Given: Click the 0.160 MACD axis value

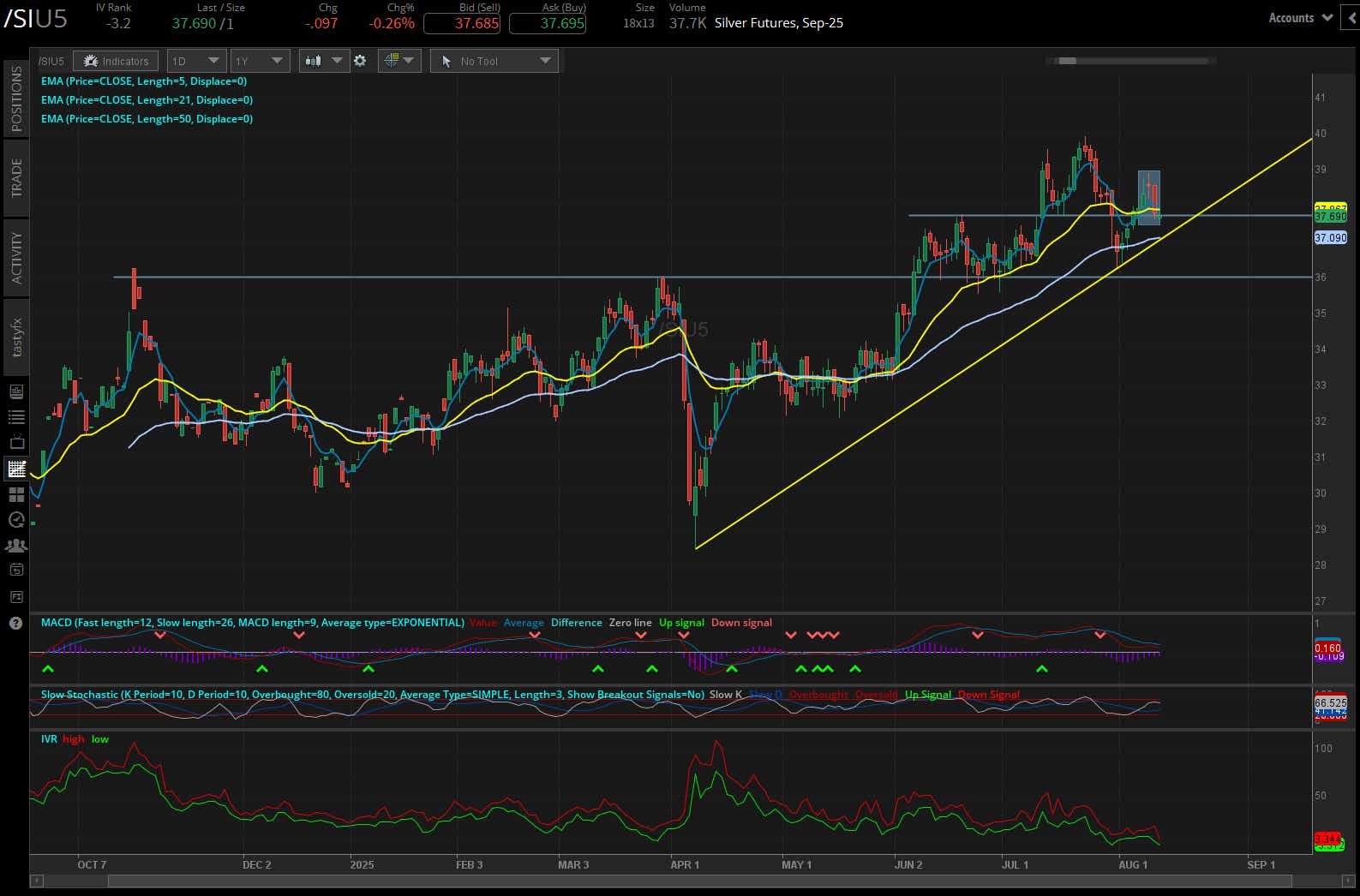Looking at the screenshot, I should (x=1327, y=648).
